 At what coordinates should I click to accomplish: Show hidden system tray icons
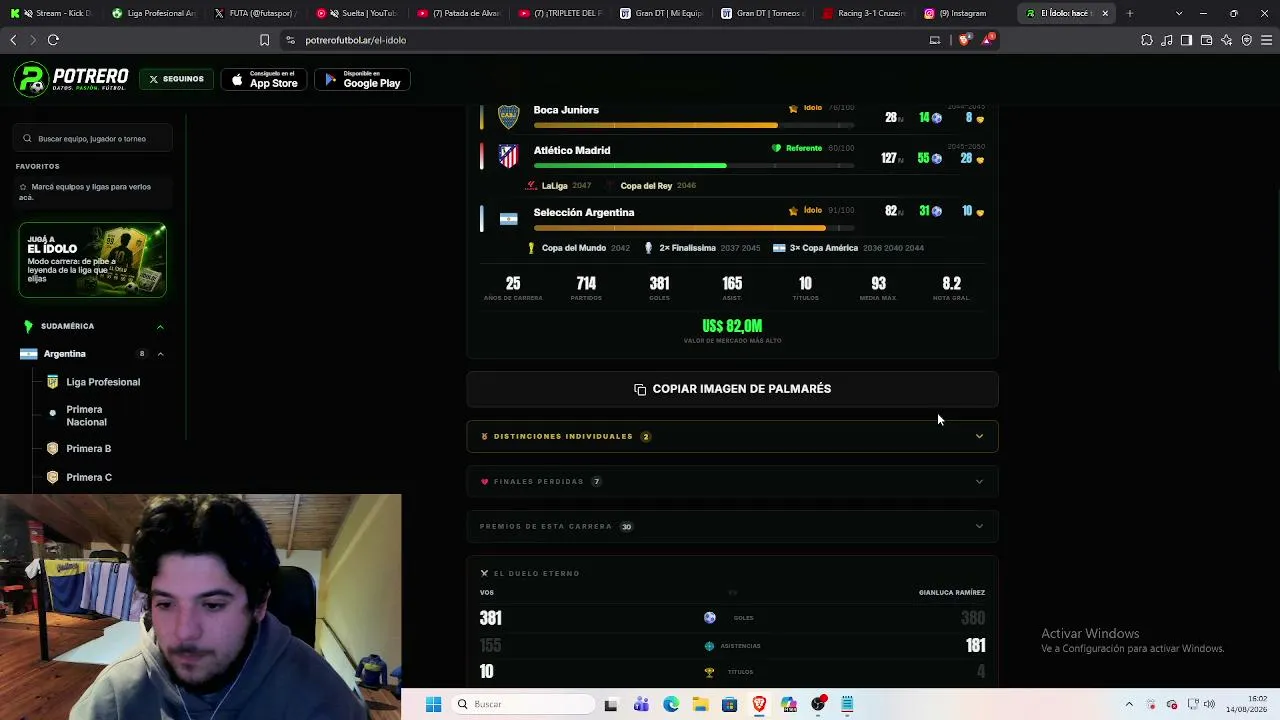tap(1129, 704)
